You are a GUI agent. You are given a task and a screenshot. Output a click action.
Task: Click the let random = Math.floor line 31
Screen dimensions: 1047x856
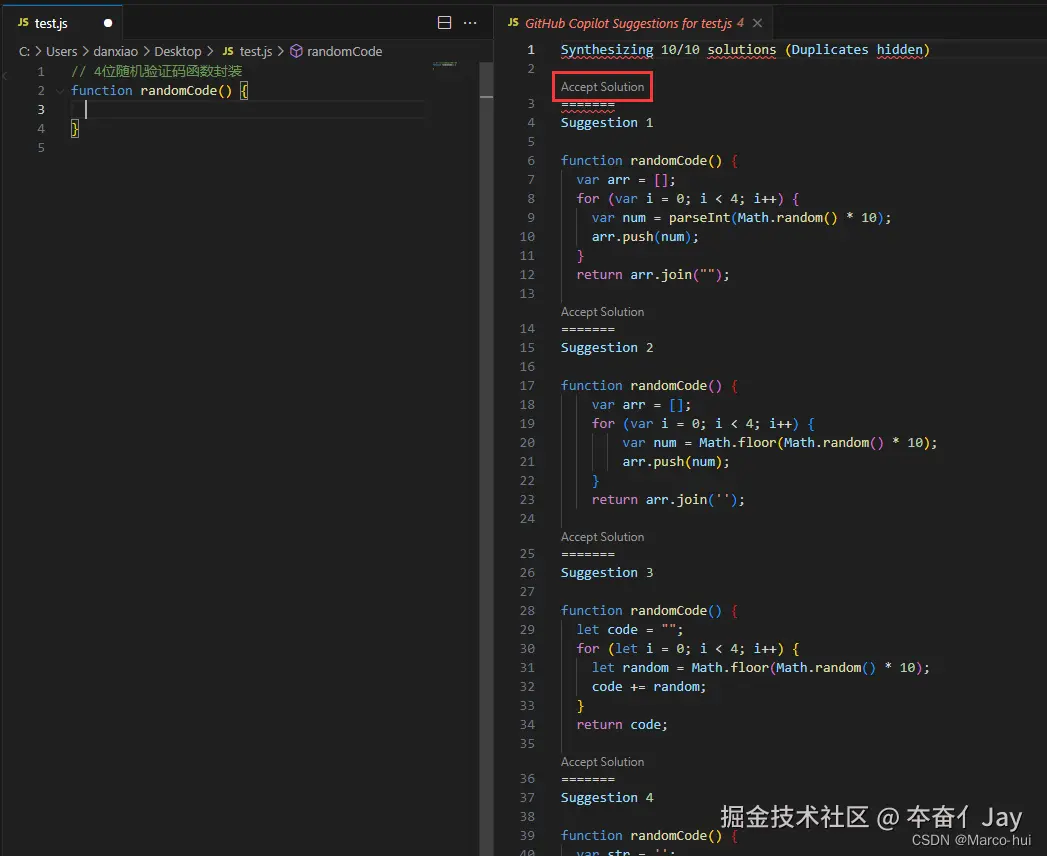point(761,668)
